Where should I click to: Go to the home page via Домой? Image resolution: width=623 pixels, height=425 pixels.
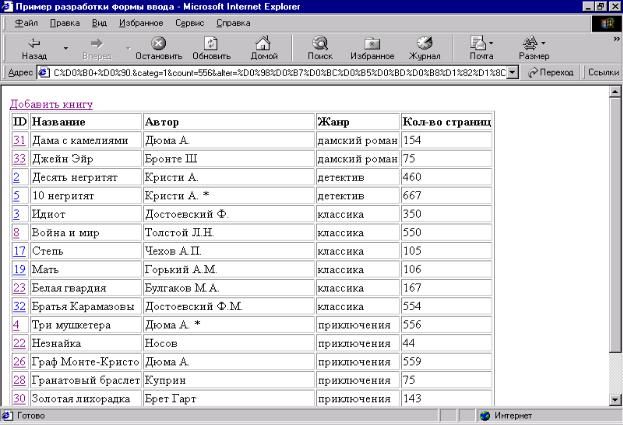coord(263,48)
